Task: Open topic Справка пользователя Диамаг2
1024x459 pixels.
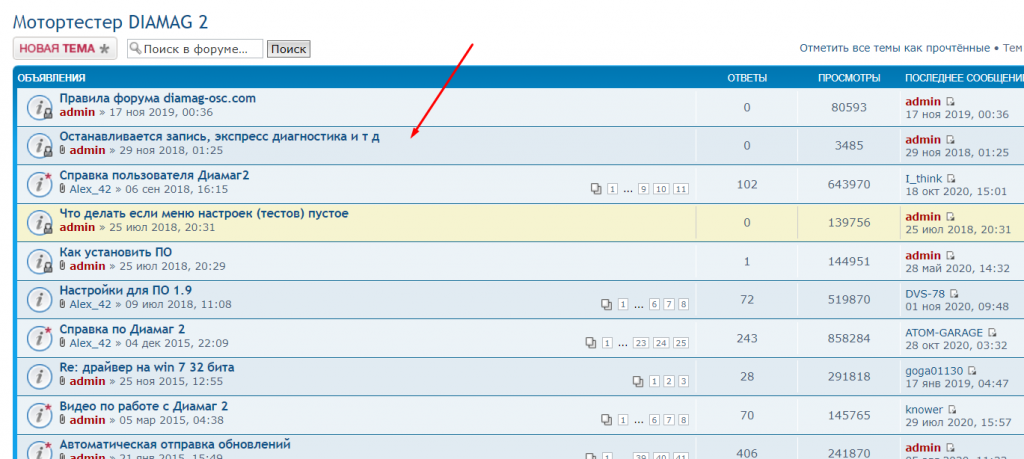Action: click(154, 176)
